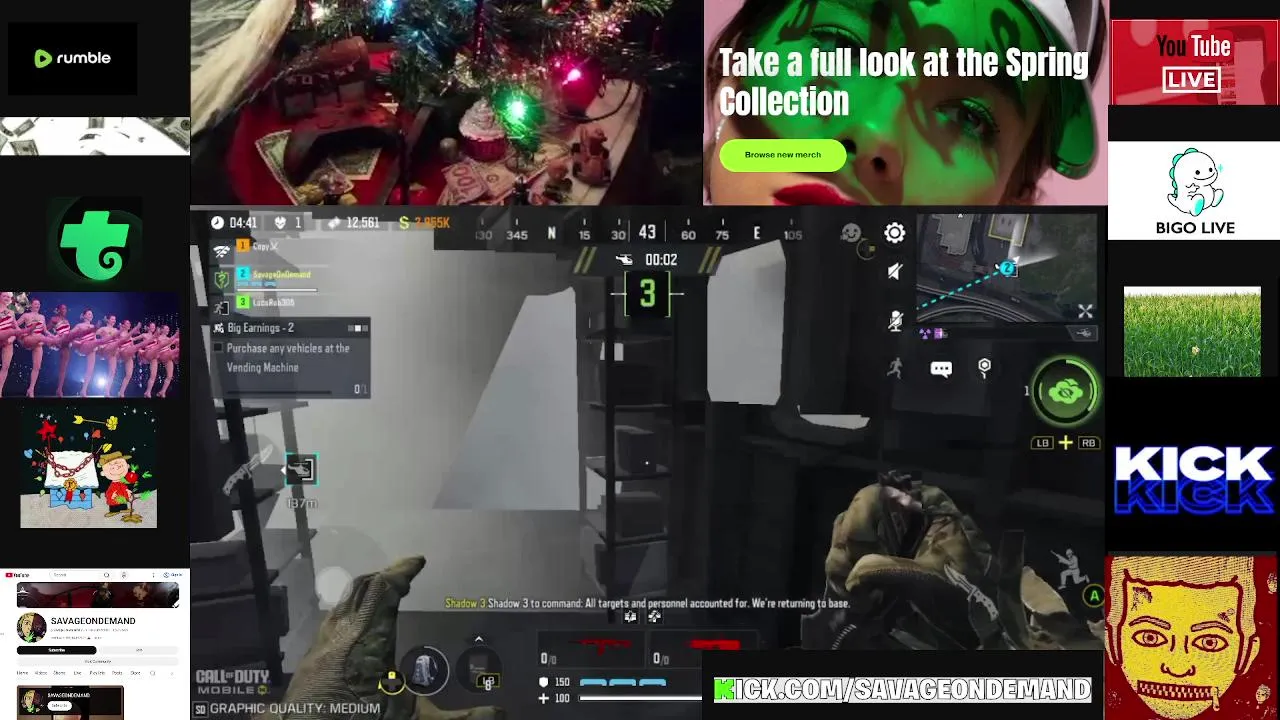This screenshot has height=720, width=1280.
Task: Select squad member number 1 entry
Action: [258, 246]
